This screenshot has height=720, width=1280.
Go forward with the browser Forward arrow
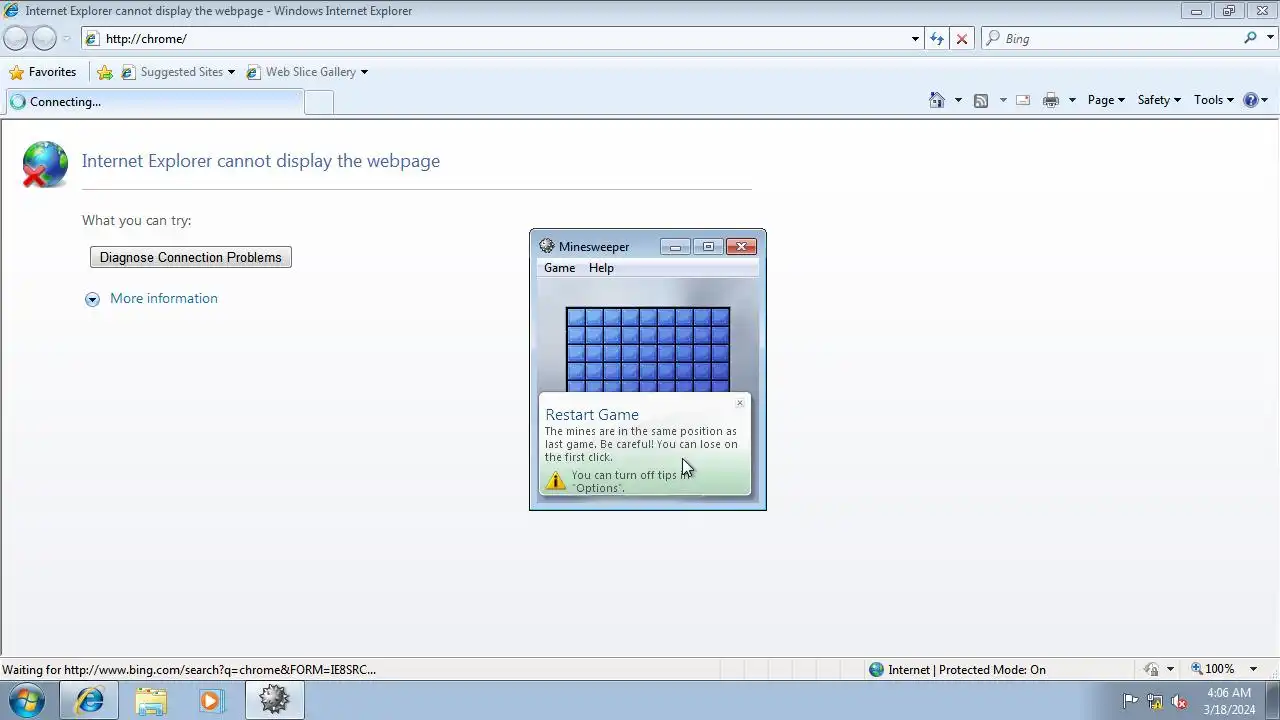pos(44,38)
